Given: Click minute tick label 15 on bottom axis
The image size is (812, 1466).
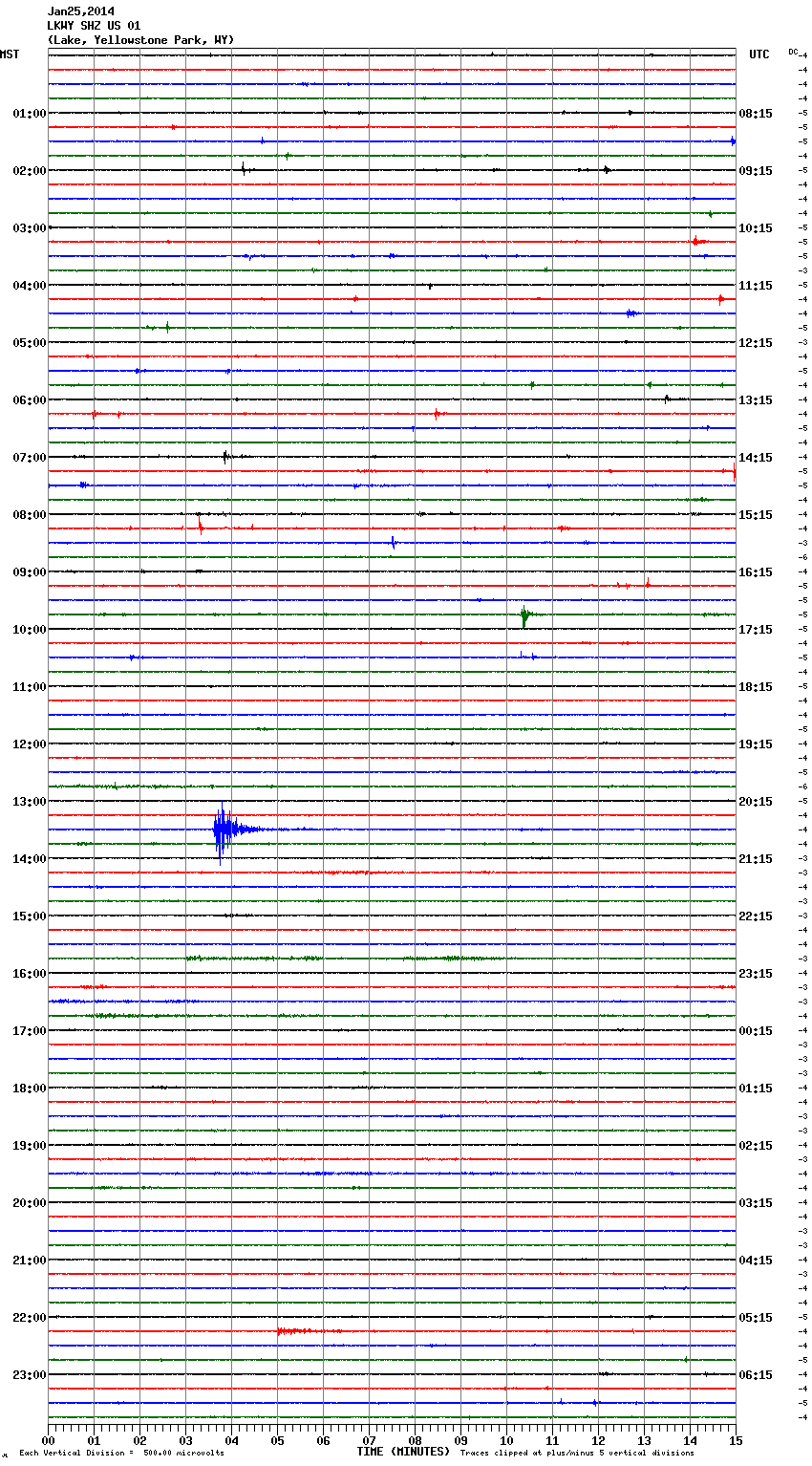Looking at the screenshot, I should (x=736, y=1440).
